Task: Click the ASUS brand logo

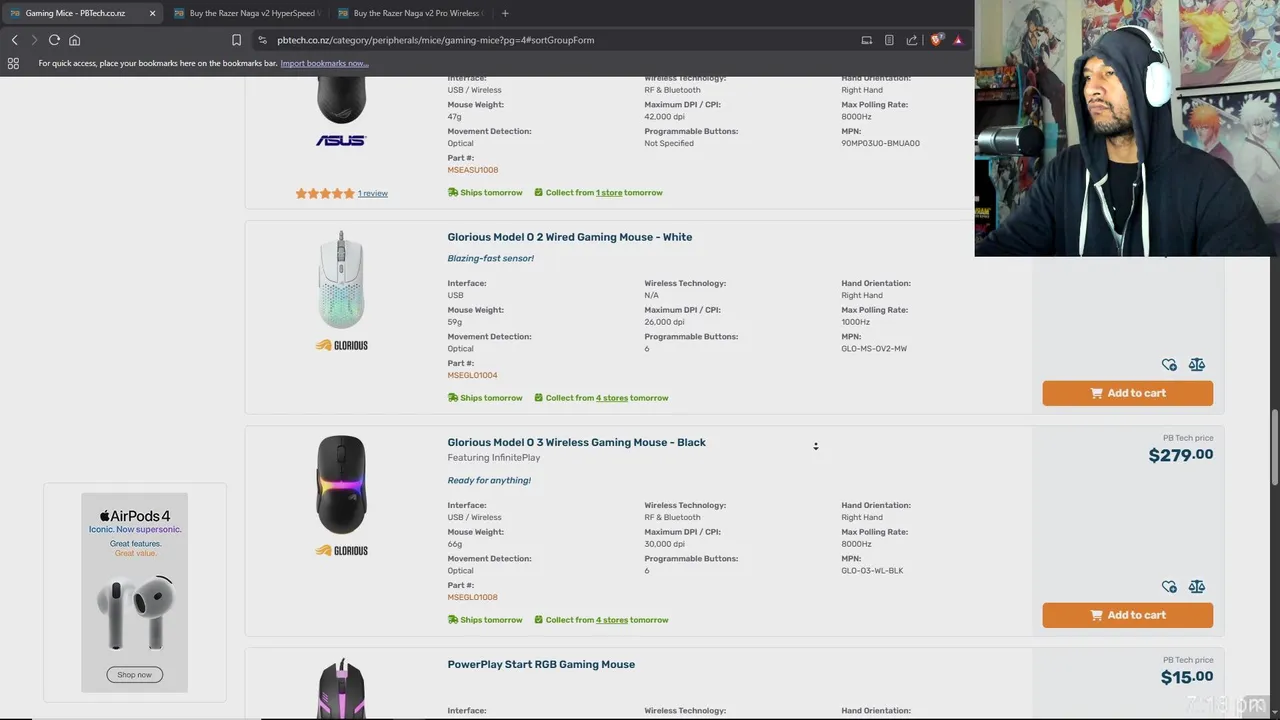Action: (341, 141)
